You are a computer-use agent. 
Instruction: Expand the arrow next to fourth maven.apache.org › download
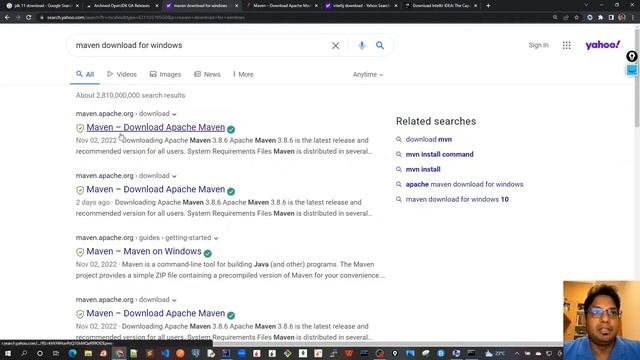(174, 300)
